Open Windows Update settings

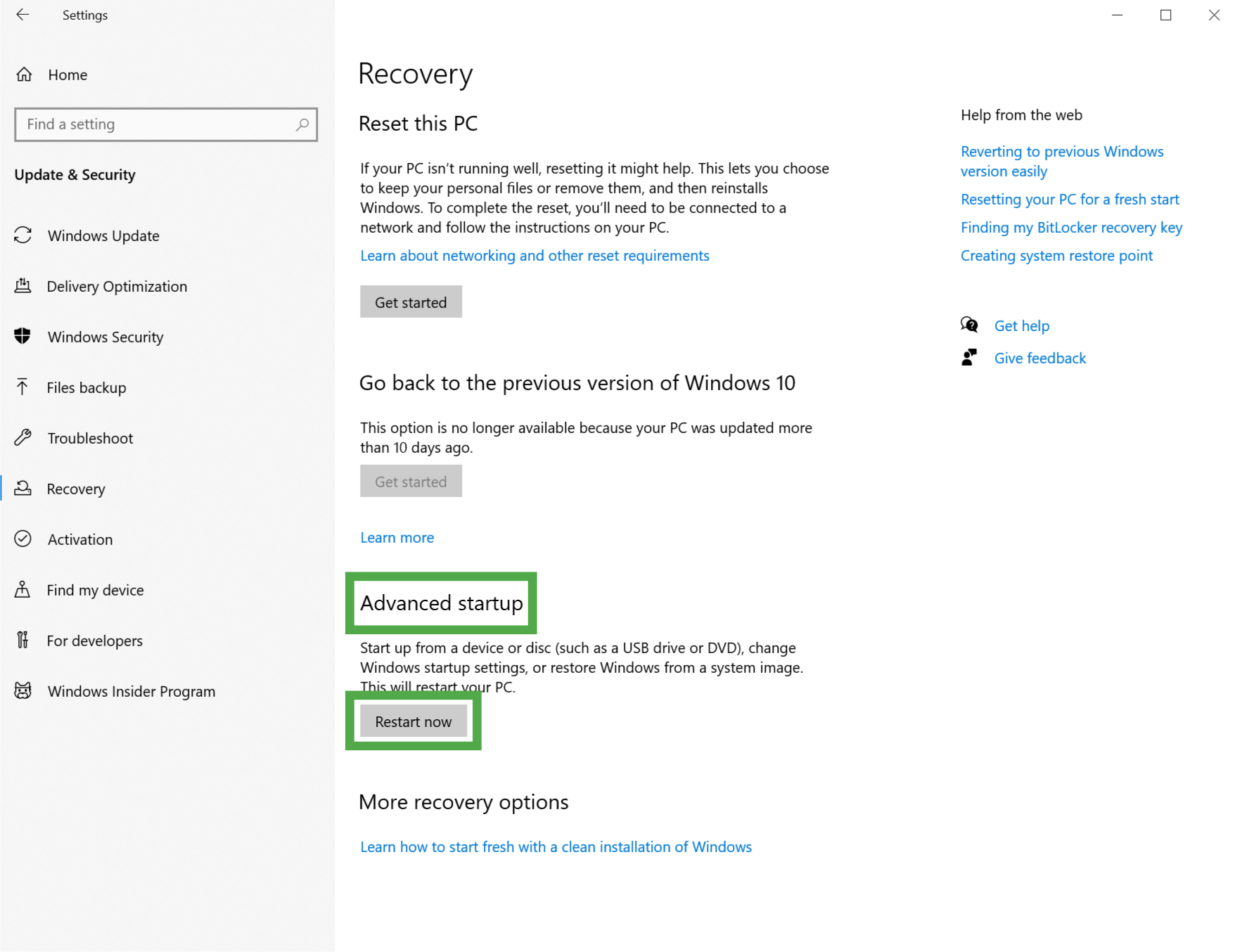(103, 236)
